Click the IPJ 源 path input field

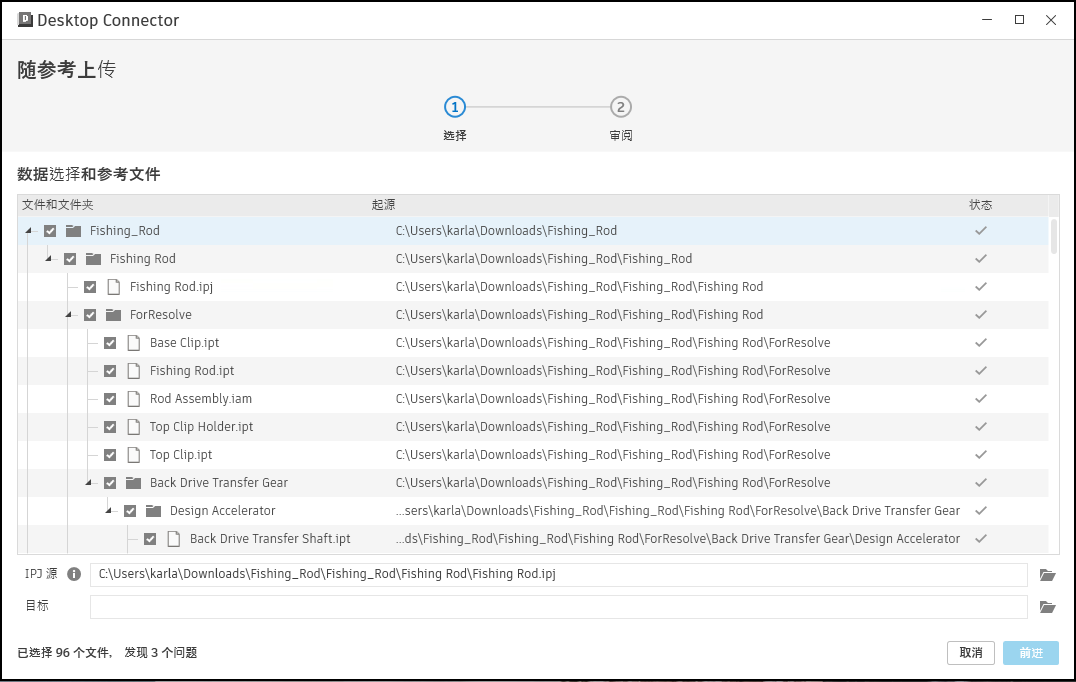coord(559,574)
